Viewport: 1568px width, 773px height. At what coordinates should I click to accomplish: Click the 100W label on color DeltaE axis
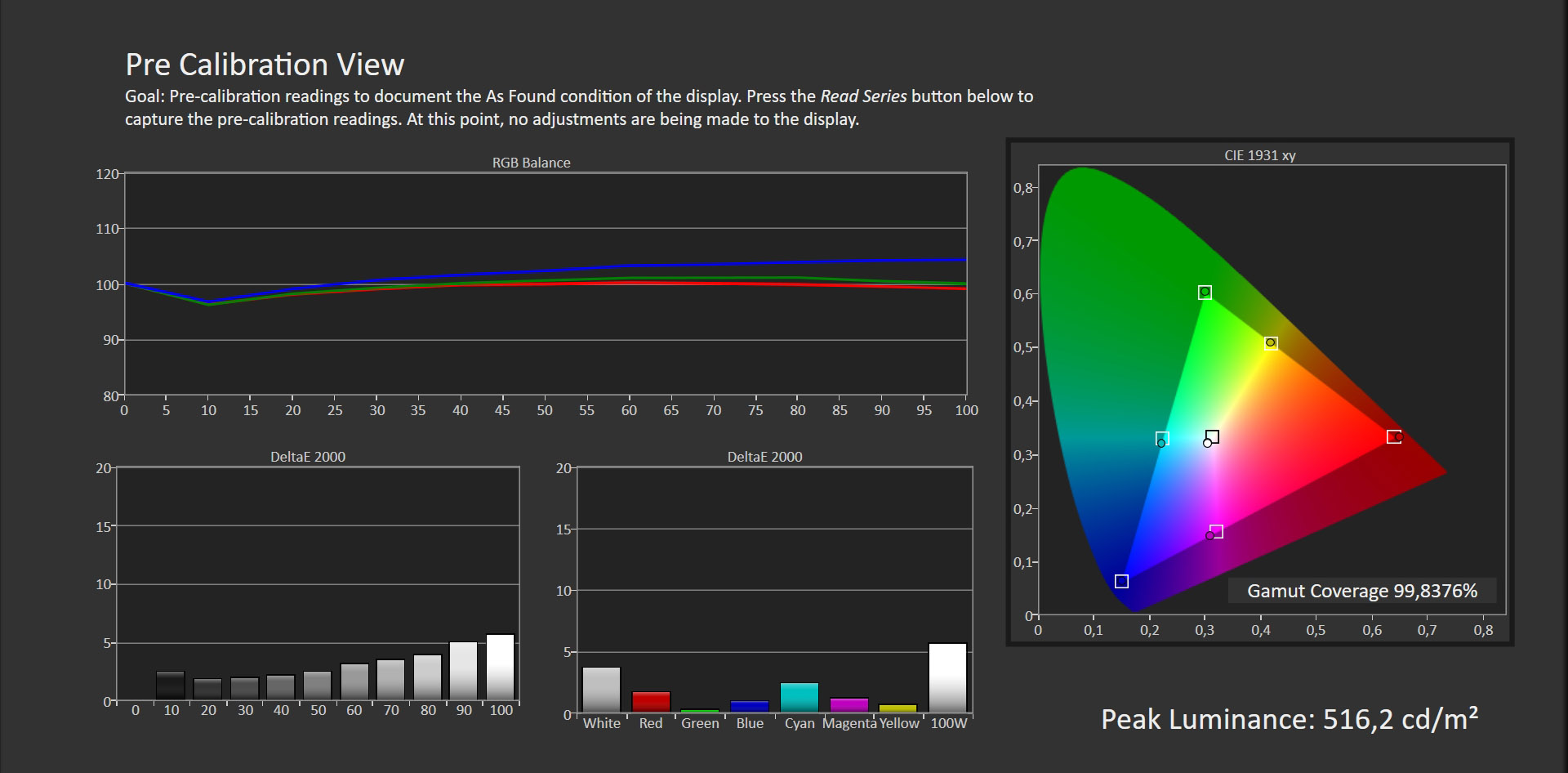click(948, 723)
